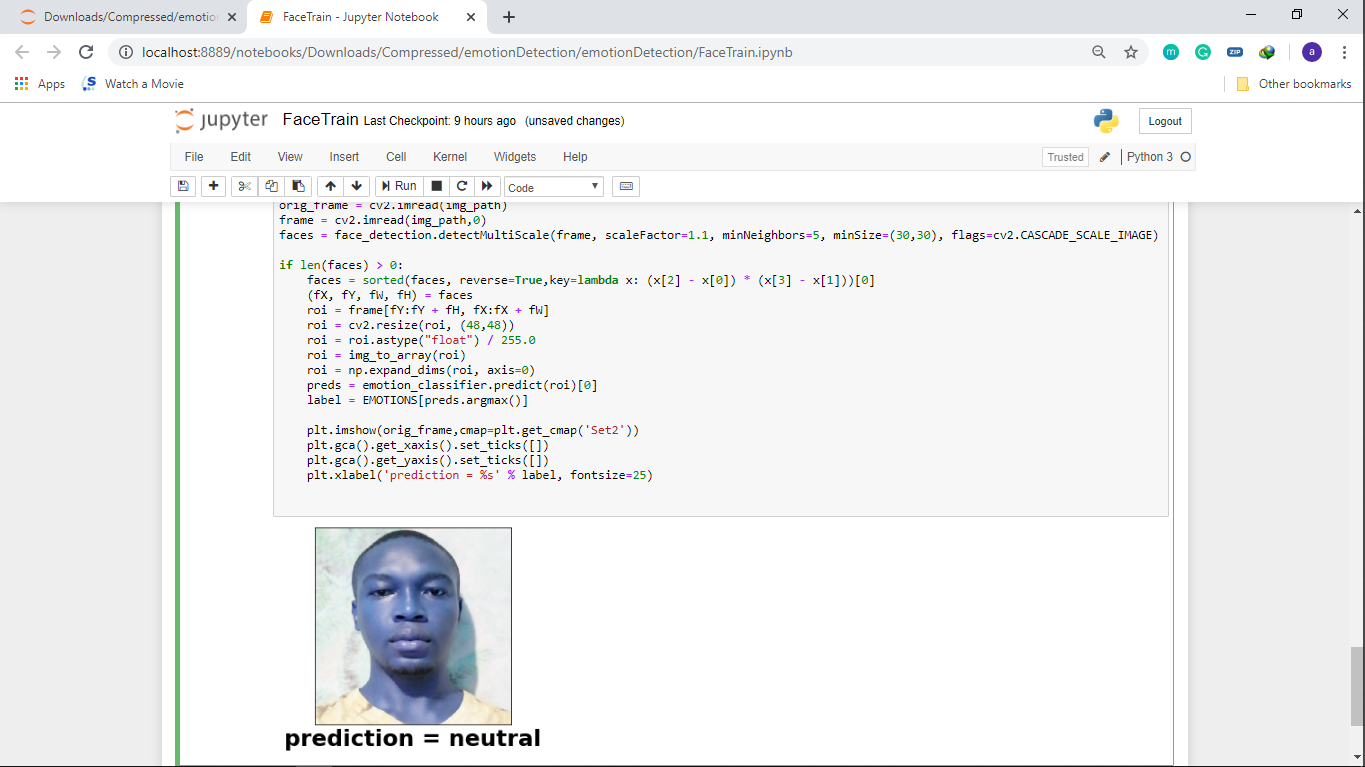Click the copy selected cells icon
This screenshot has height=767, width=1365.
click(x=271, y=186)
